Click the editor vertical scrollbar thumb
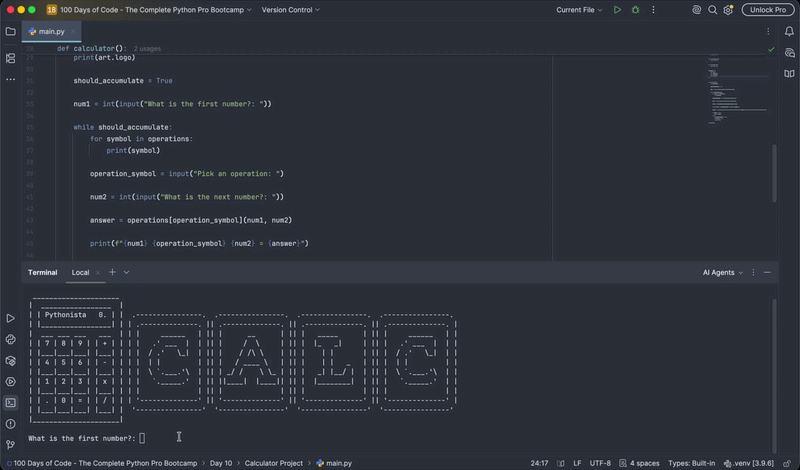This screenshot has height=470, width=800. (x=774, y=174)
